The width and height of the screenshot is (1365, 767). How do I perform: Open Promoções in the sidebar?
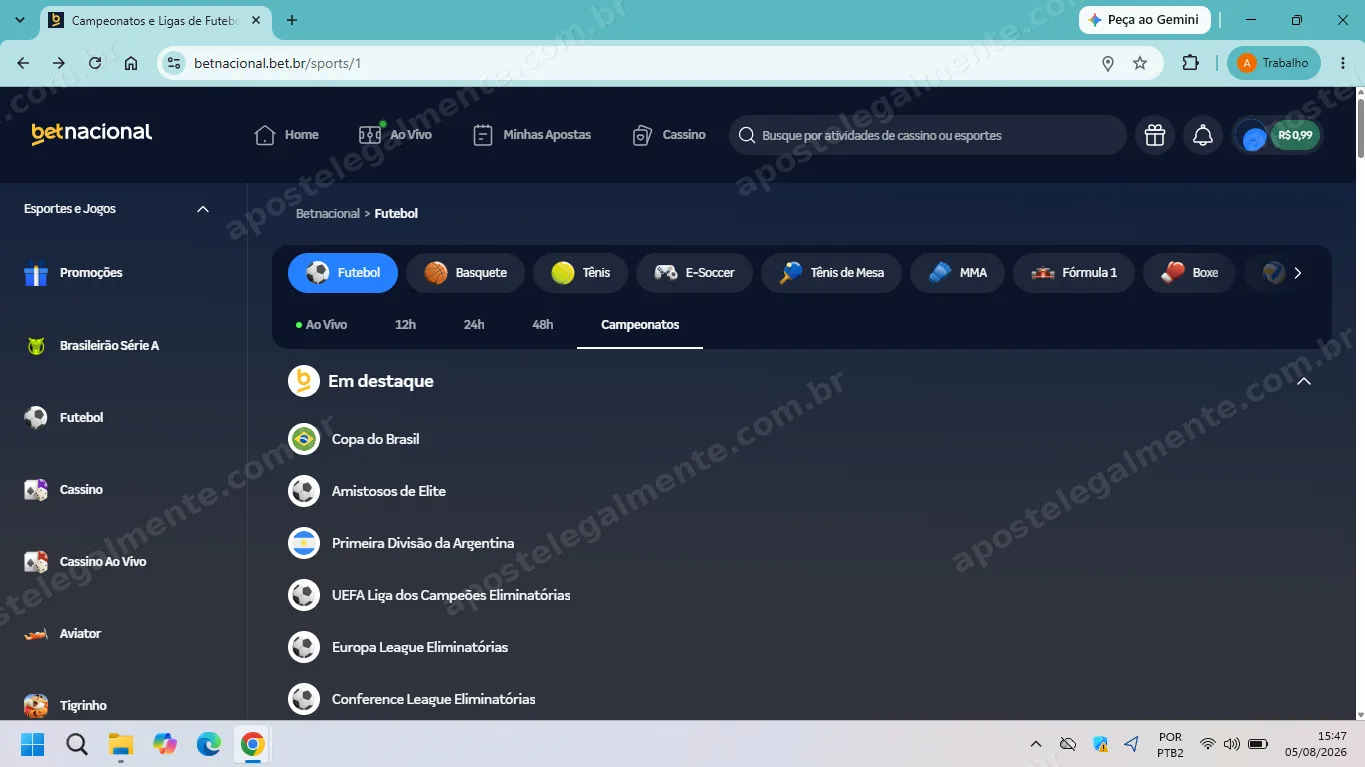pyautogui.click(x=73, y=273)
